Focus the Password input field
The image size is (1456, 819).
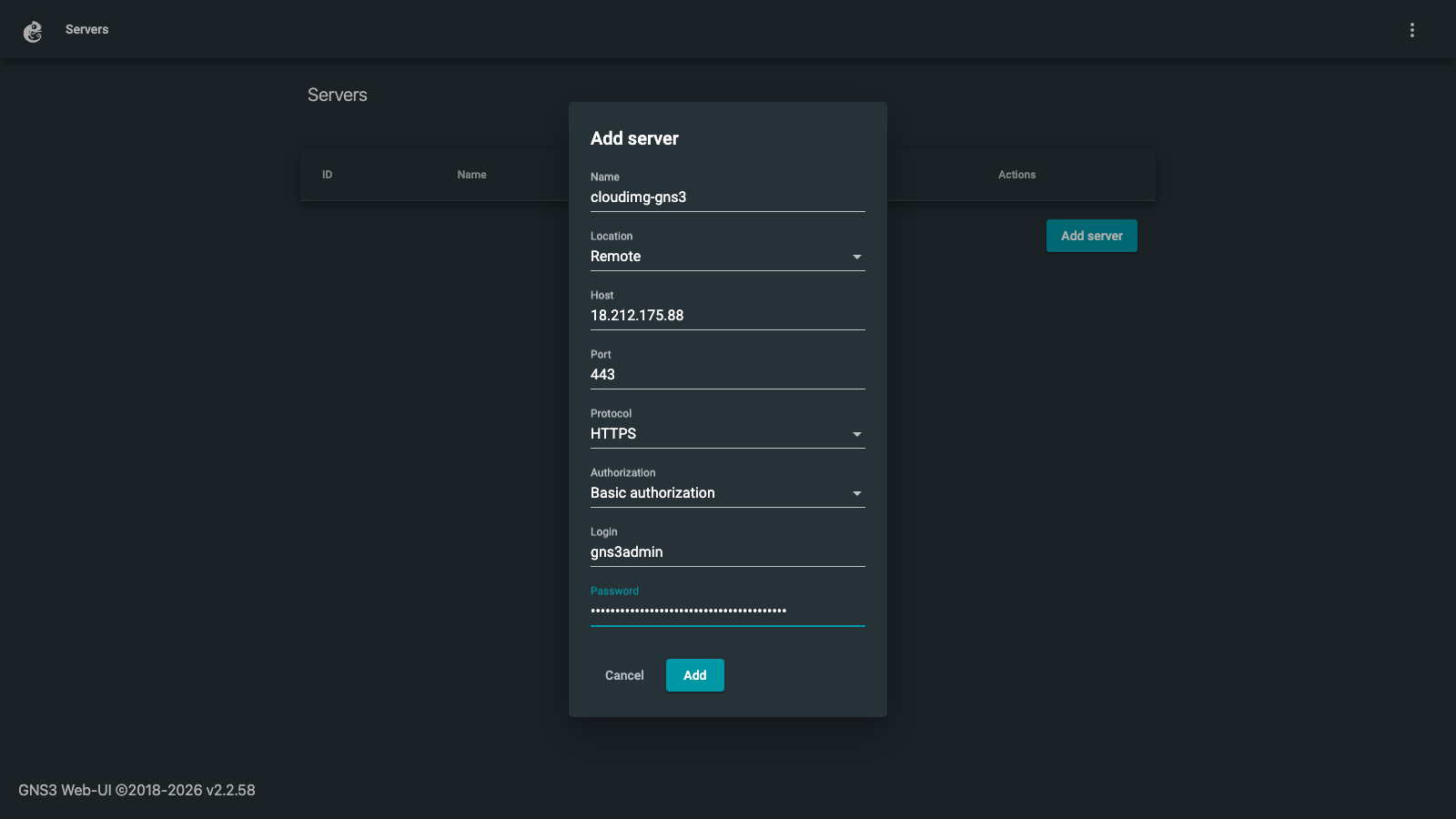[x=728, y=612]
